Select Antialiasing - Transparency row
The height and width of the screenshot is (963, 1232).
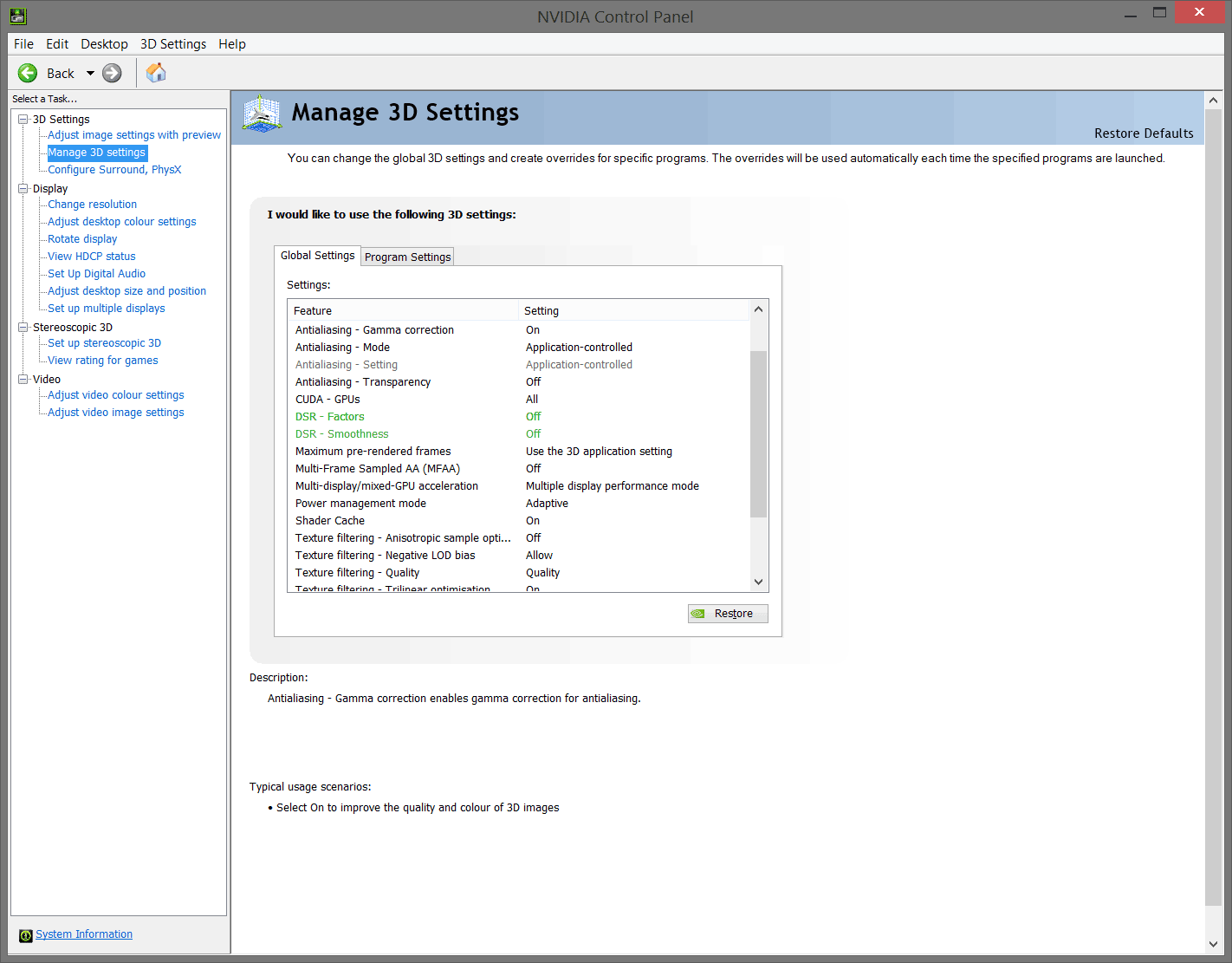[518, 382]
